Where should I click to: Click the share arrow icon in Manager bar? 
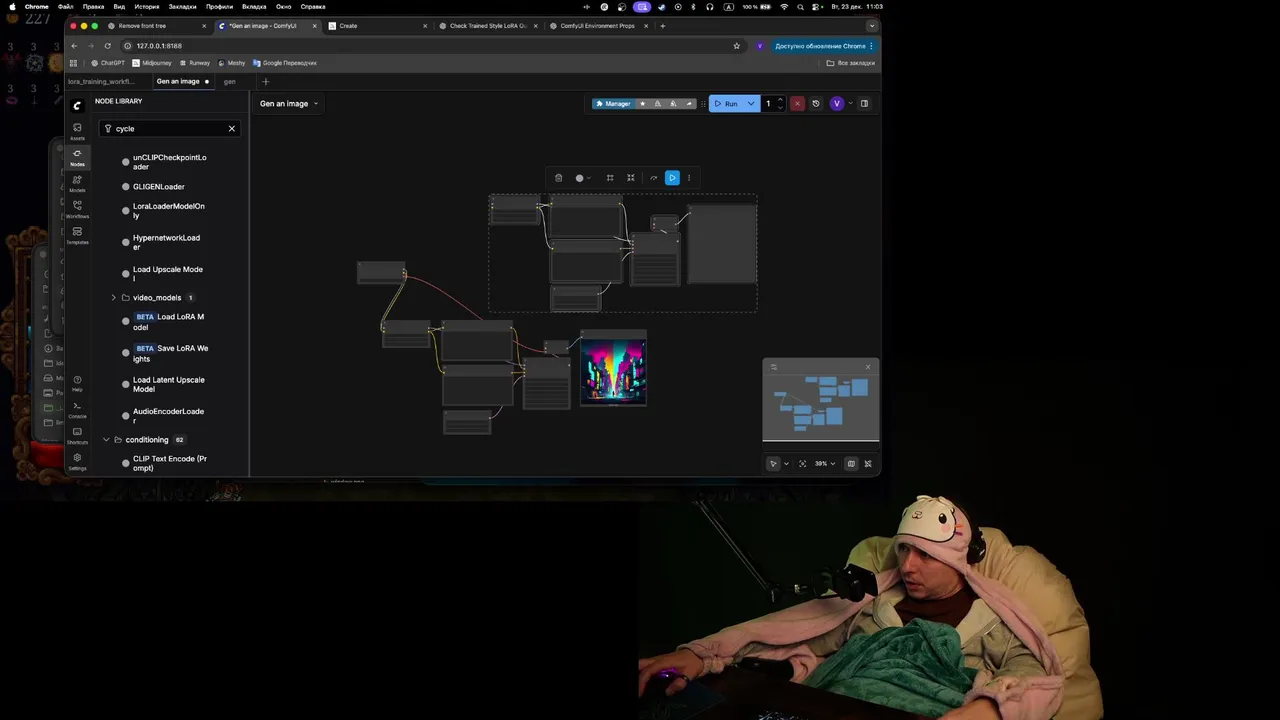point(688,104)
